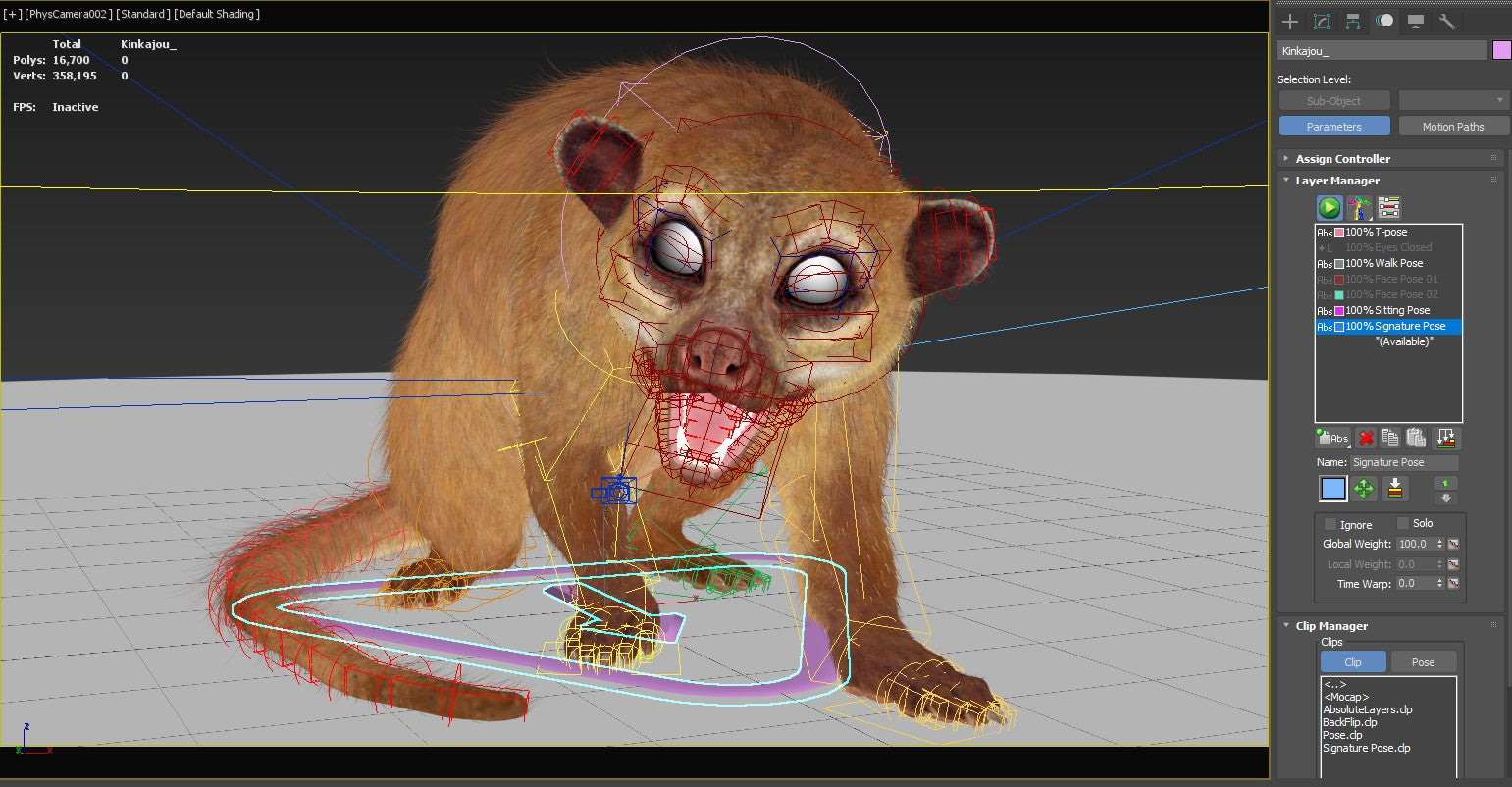Click the Motion Paths button
The width and height of the screenshot is (1512, 787).
pos(1453,126)
